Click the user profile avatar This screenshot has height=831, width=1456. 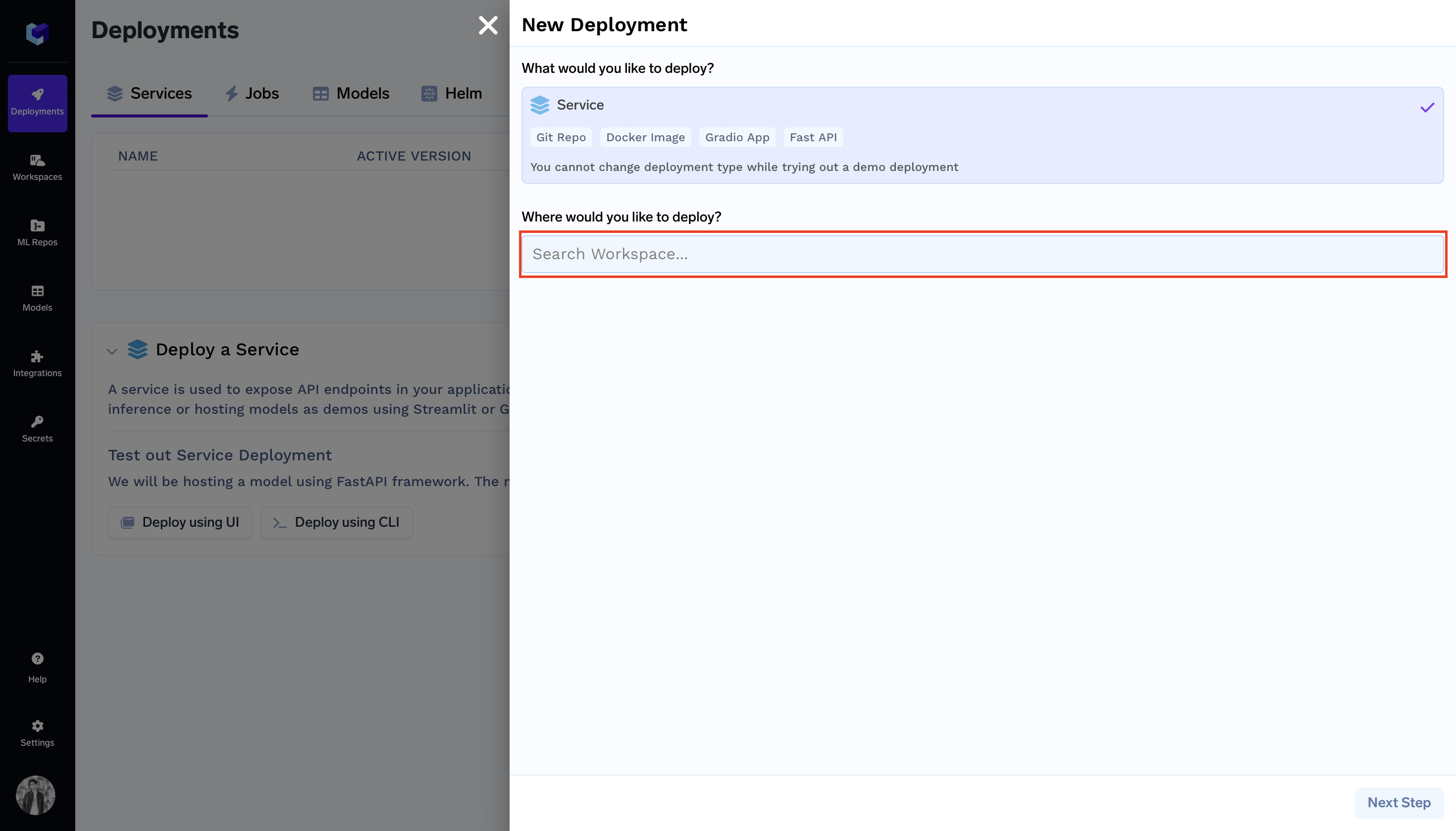[x=35, y=795]
